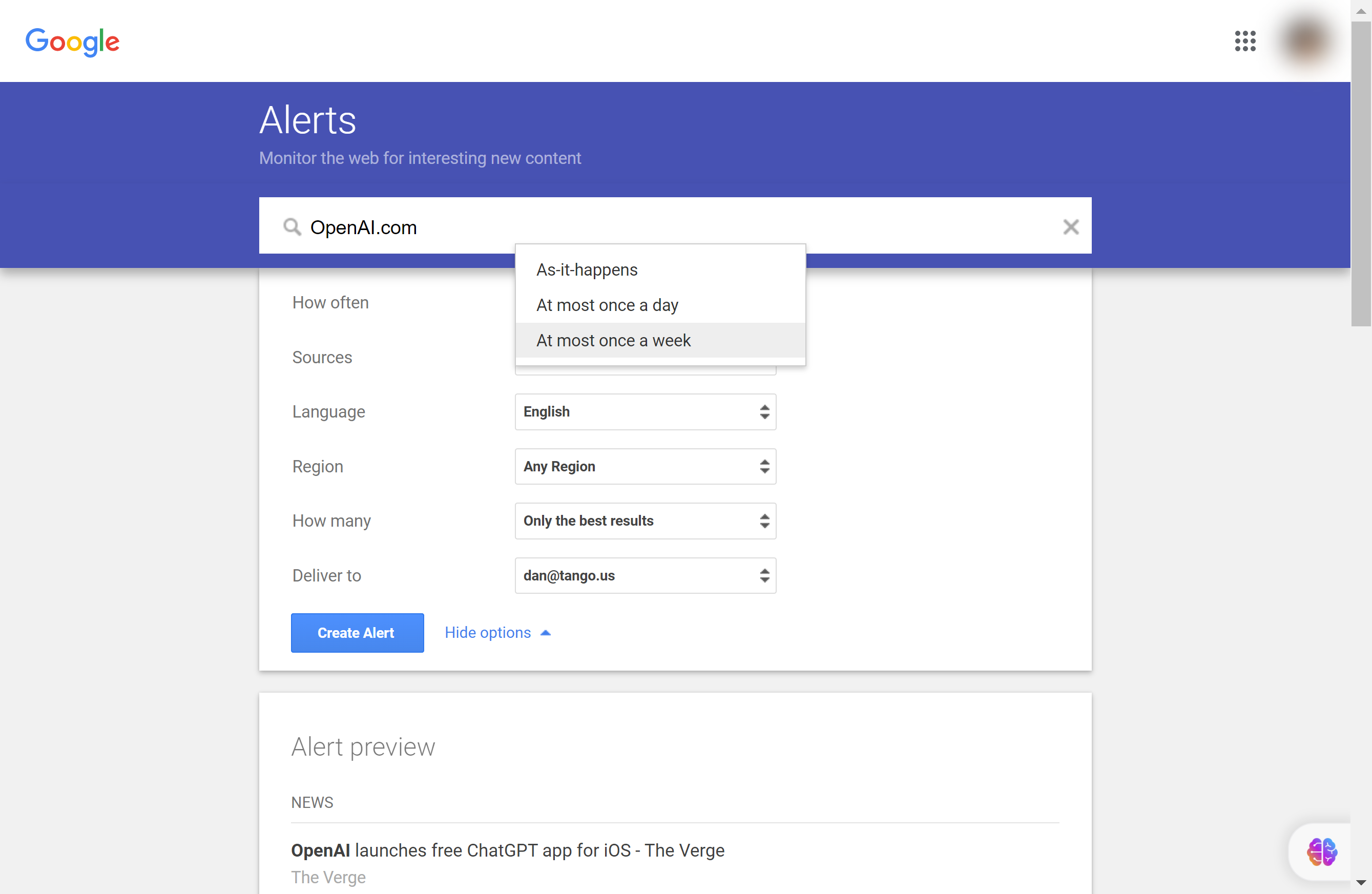The image size is (1372, 894).
Task: Click the Create Alert button
Action: pyautogui.click(x=358, y=632)
